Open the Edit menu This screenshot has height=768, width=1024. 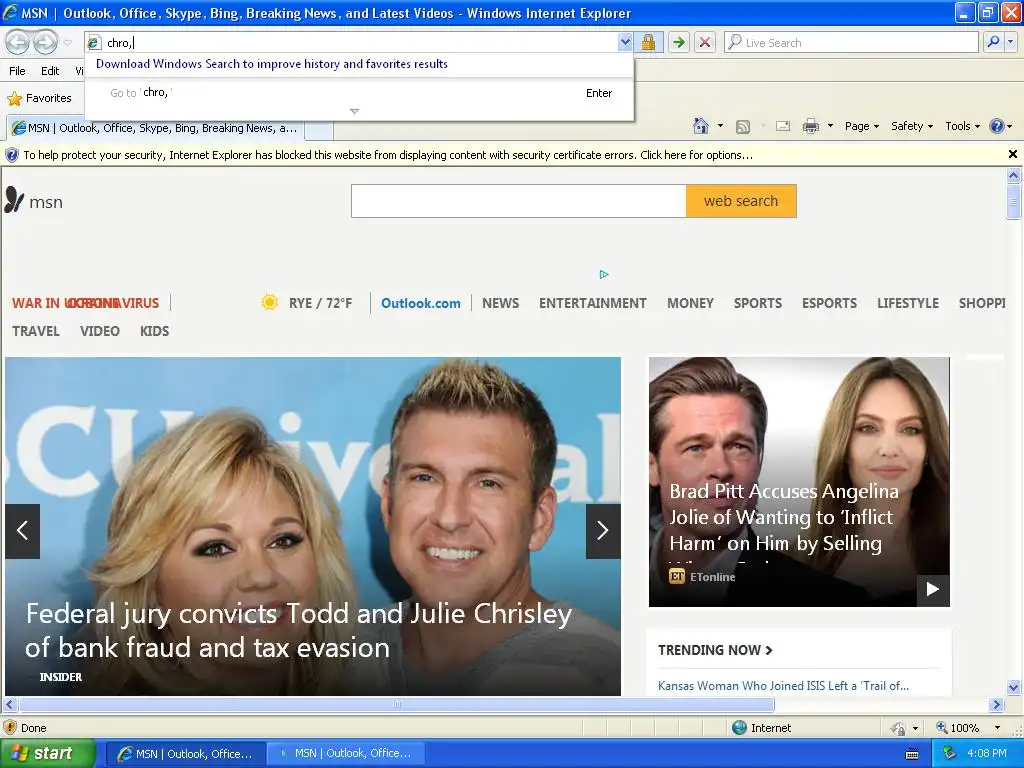click(x=50, y=71)
